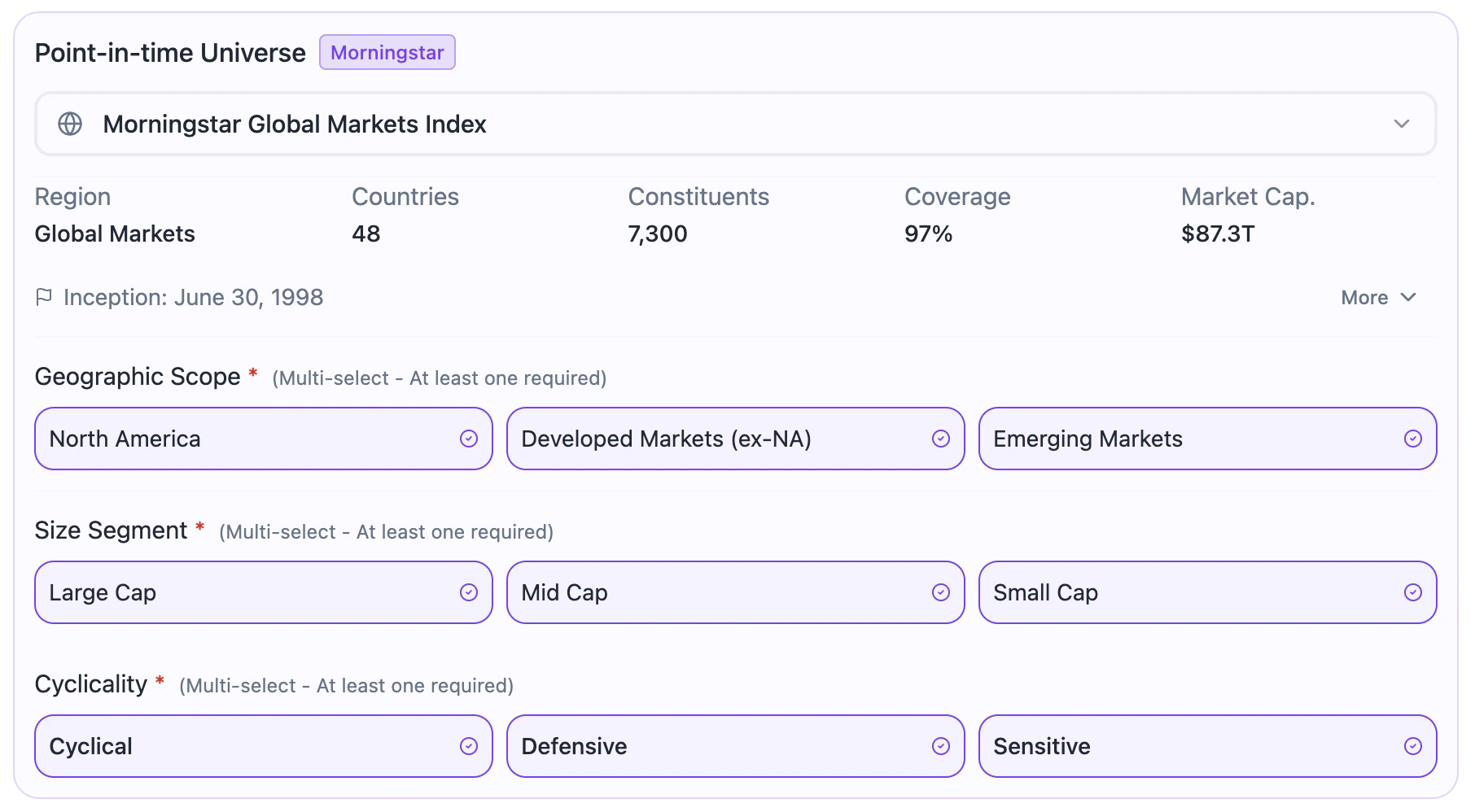Toggle Developed Markets (ex-NA) option
The width and height of the screenshot is (1475, 812).
736,439
